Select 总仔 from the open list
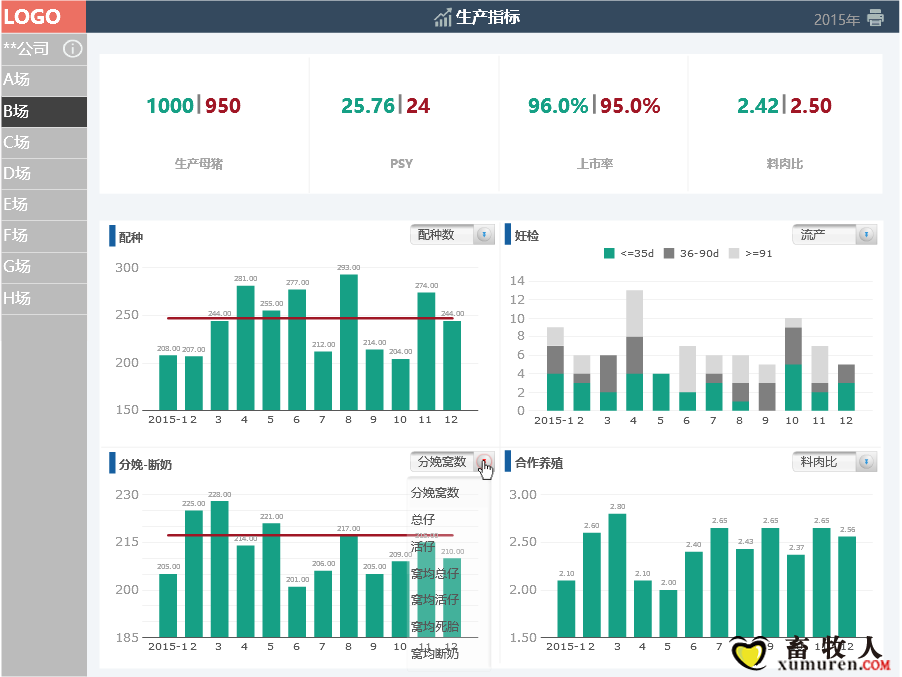The image size is (902, 677). click(423, 520)
